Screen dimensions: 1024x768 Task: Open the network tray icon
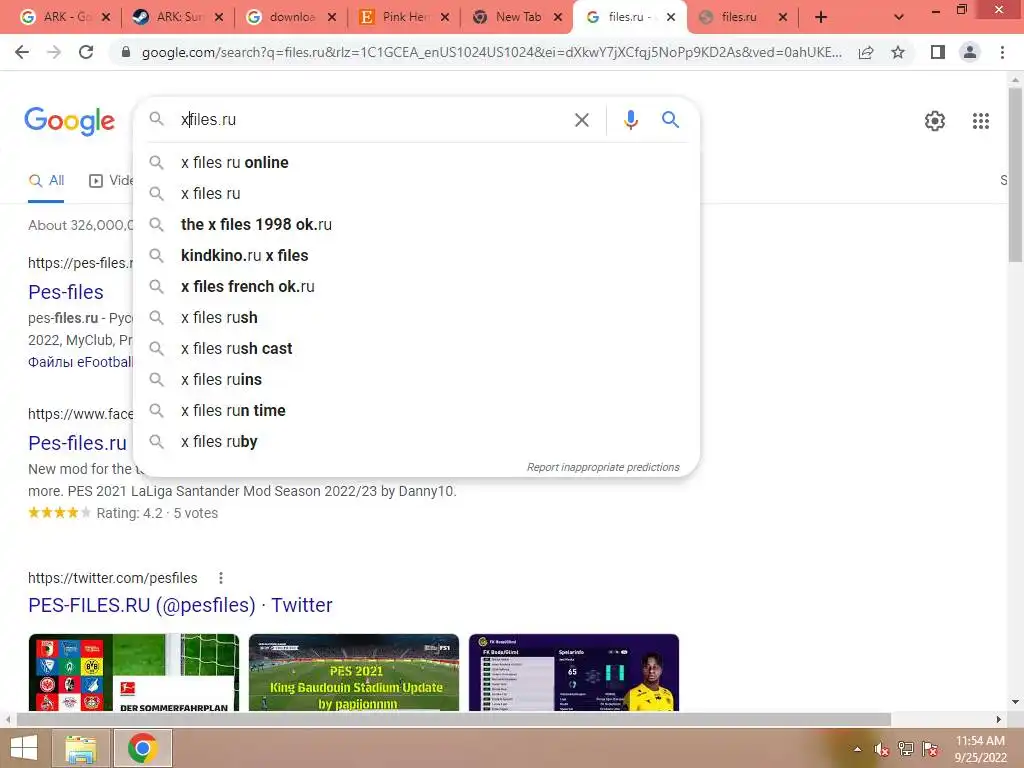(906, 749)
